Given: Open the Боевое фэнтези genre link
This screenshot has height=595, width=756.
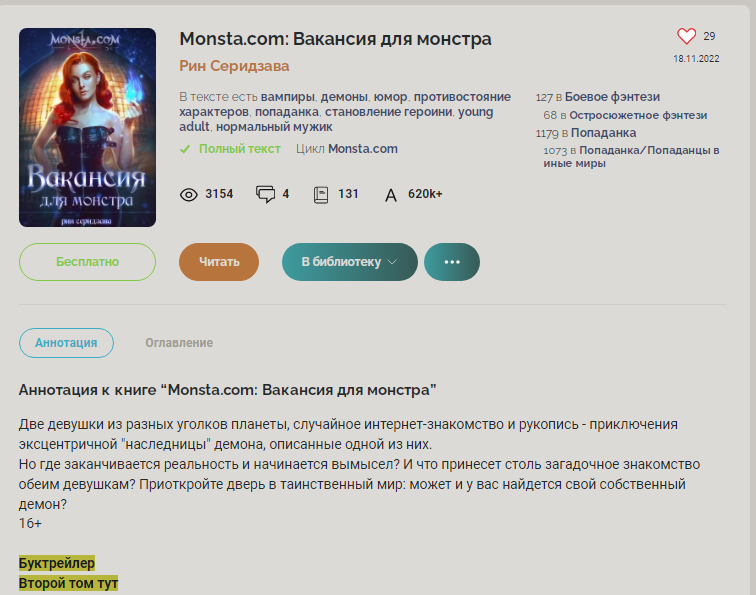Looking at the screenshot, I should tap(612, 97).
